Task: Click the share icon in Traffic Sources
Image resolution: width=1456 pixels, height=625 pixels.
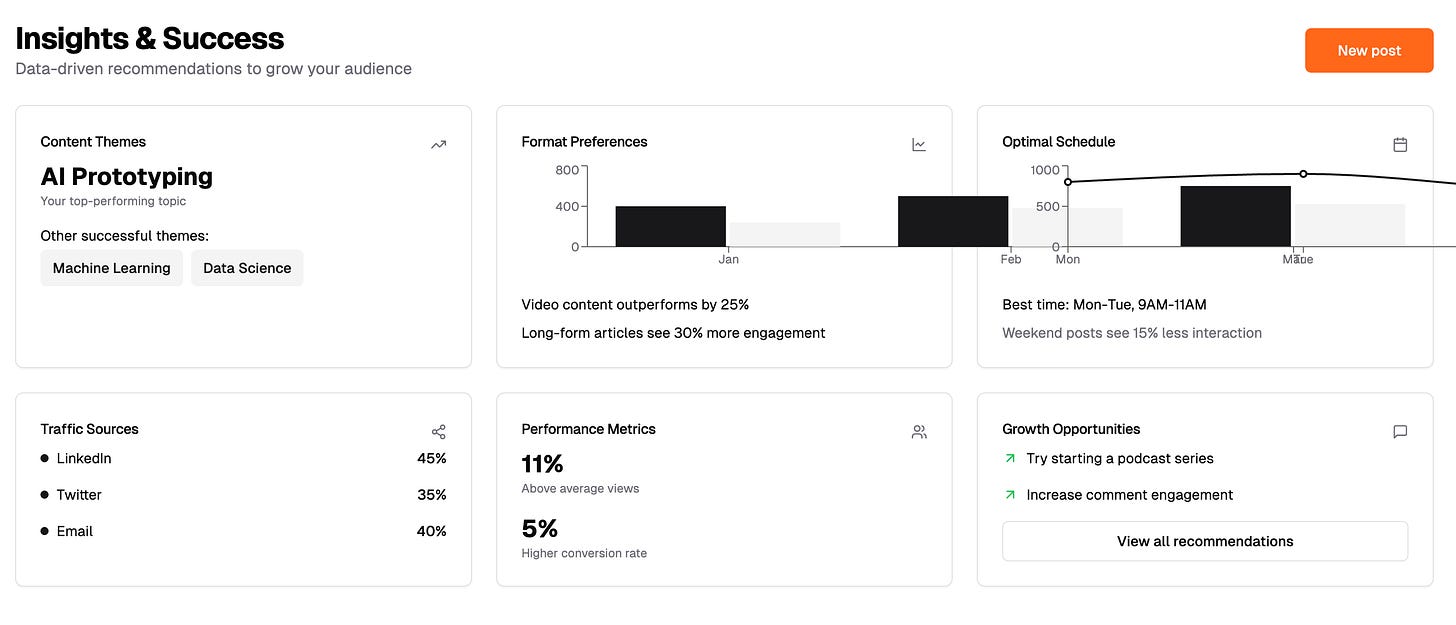Action: click(x=438, y=432)
